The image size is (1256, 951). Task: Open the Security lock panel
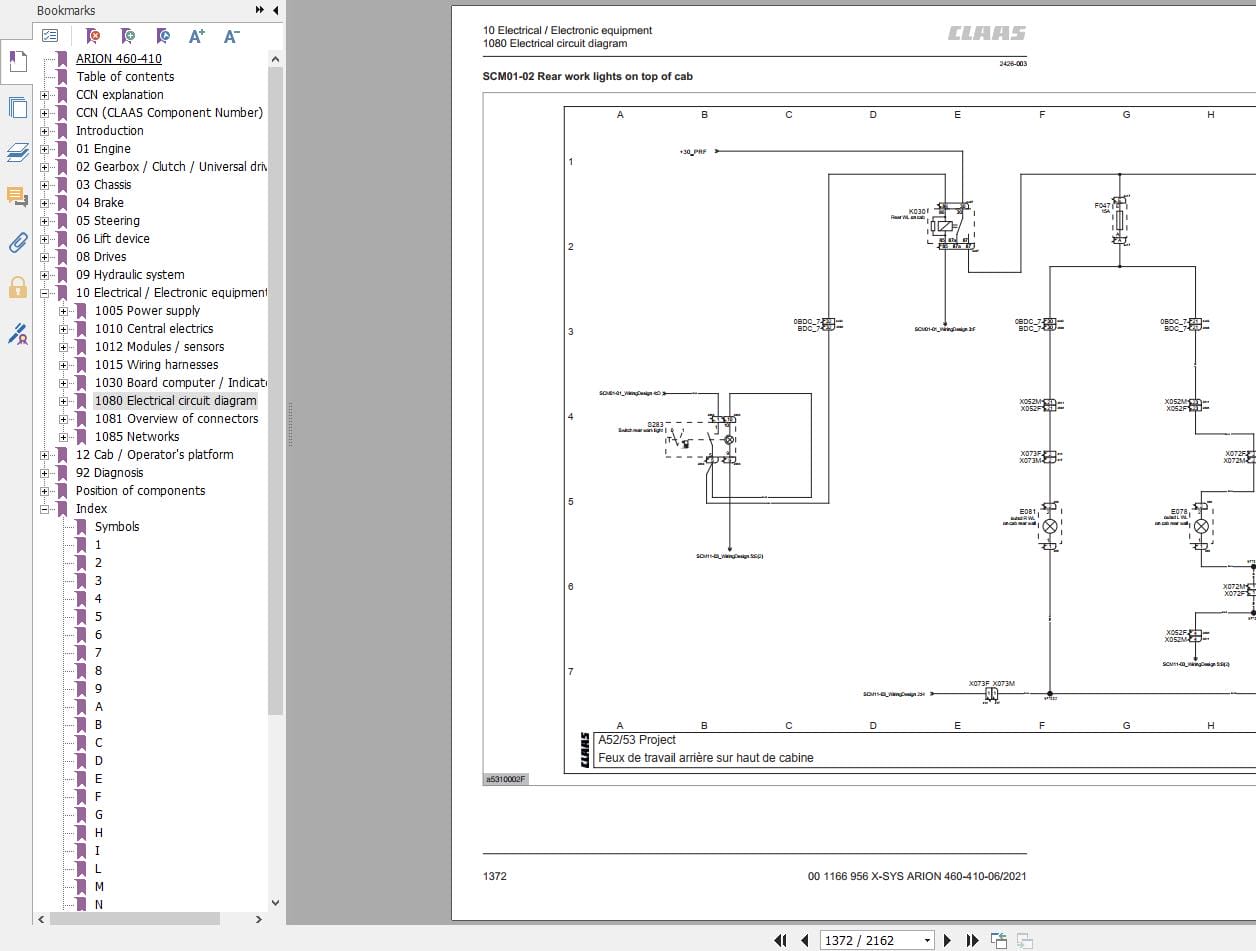17,288
